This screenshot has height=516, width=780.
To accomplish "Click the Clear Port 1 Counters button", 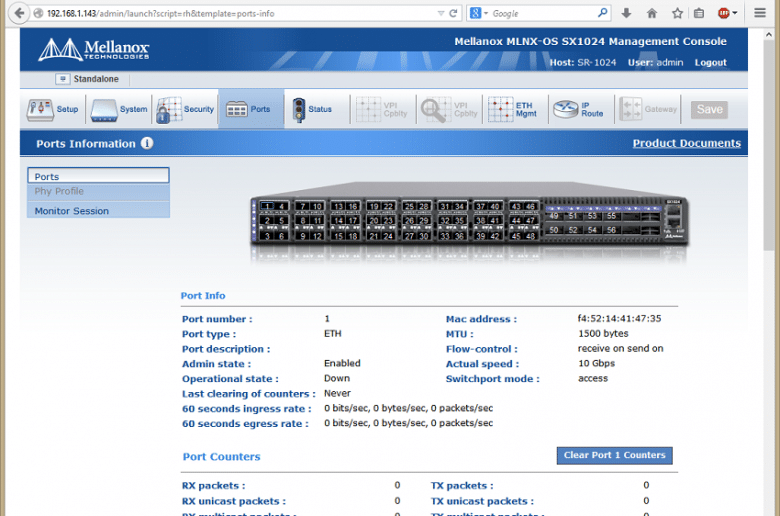I will tap(614, 455).
